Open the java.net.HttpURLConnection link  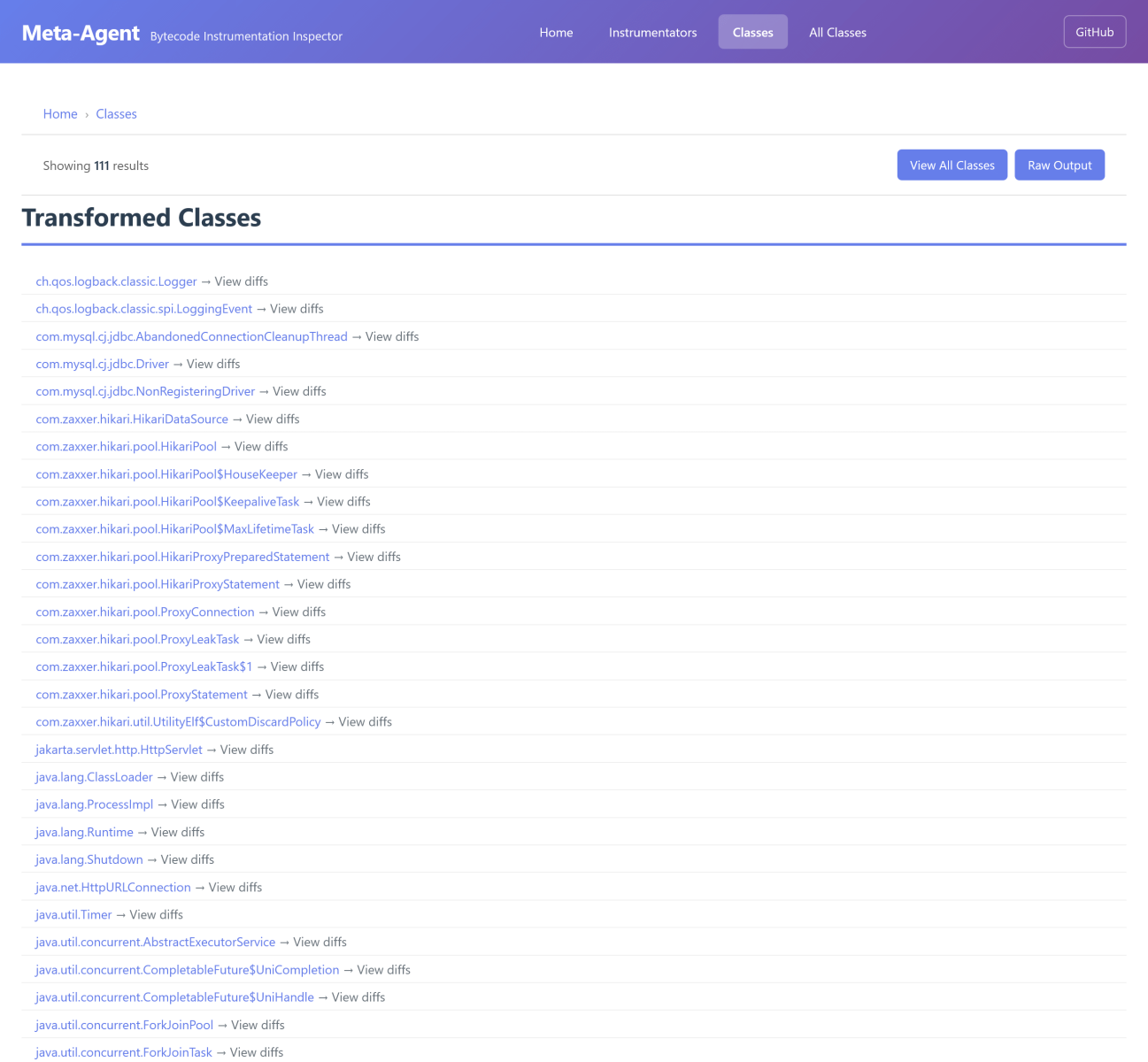112,888
